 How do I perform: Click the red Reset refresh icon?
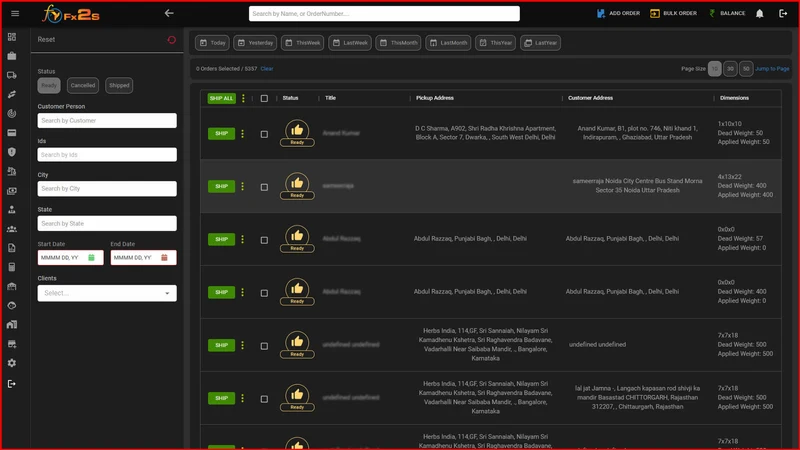(x=171, y=39)
